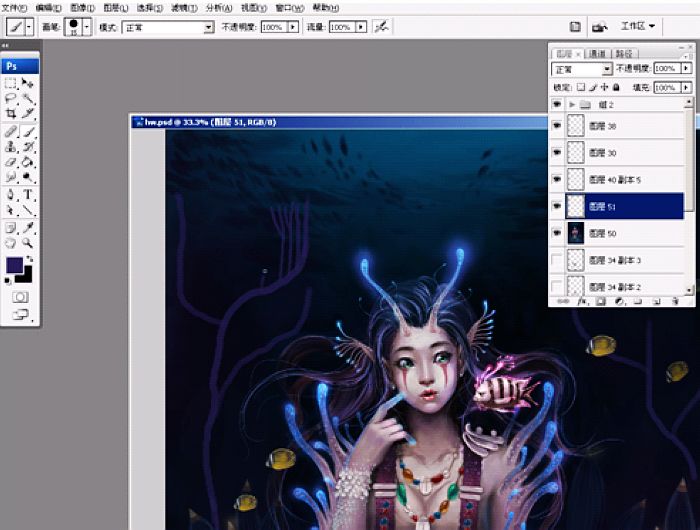The height and width of the screenshot is (530, 700).
Task: Select the Hand tool
Action: coord(11,243)
